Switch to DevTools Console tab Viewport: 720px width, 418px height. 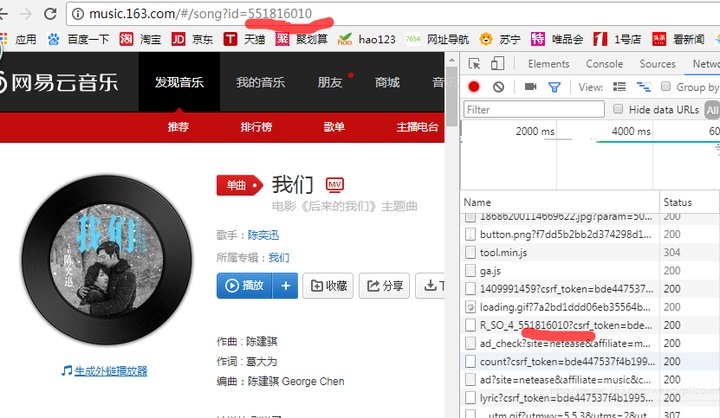point(604,64)
